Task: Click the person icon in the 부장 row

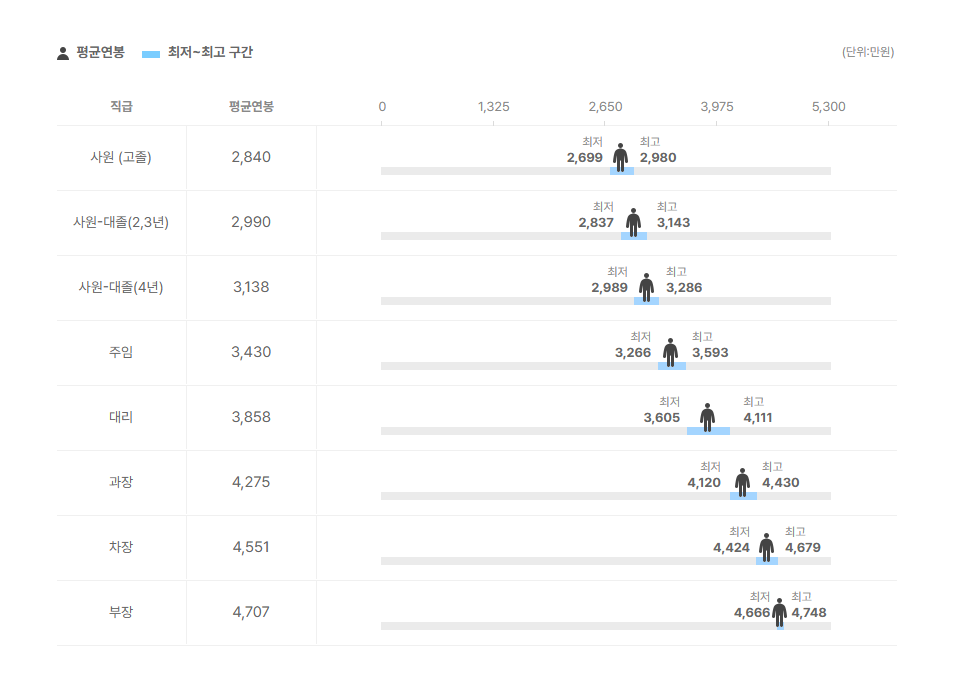Action: pos(779,612)
